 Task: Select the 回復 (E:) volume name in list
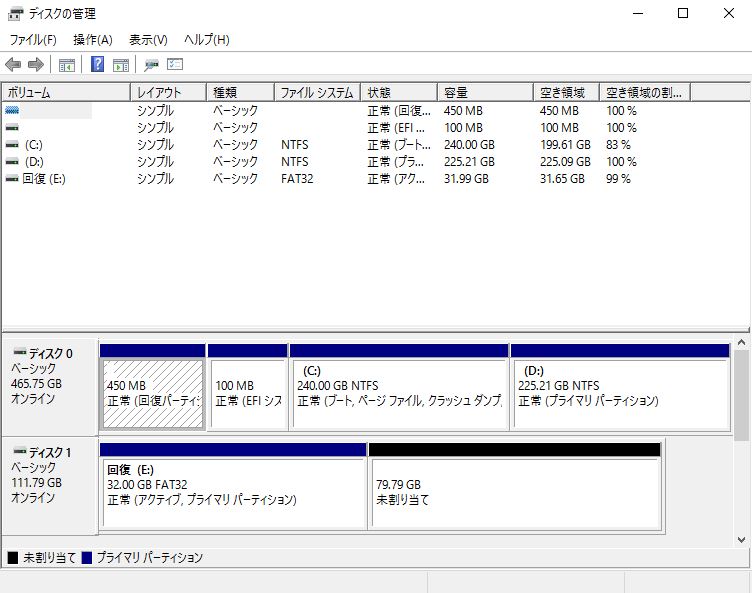tap(44, 179)
